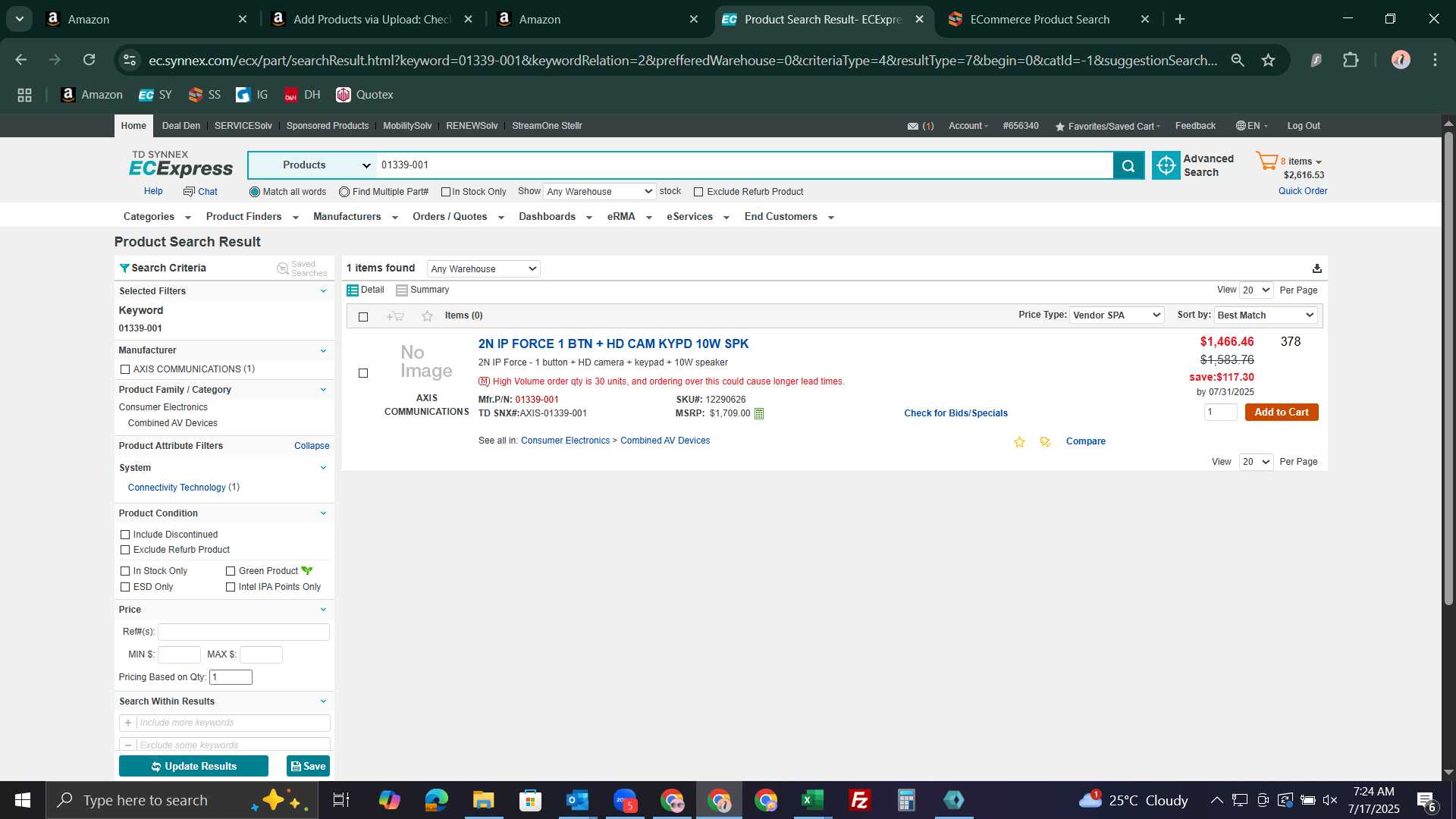This screenshot has width=1456, height=819.
Task: Open the browser extensions icon
Action: (x=1351, y=60)
